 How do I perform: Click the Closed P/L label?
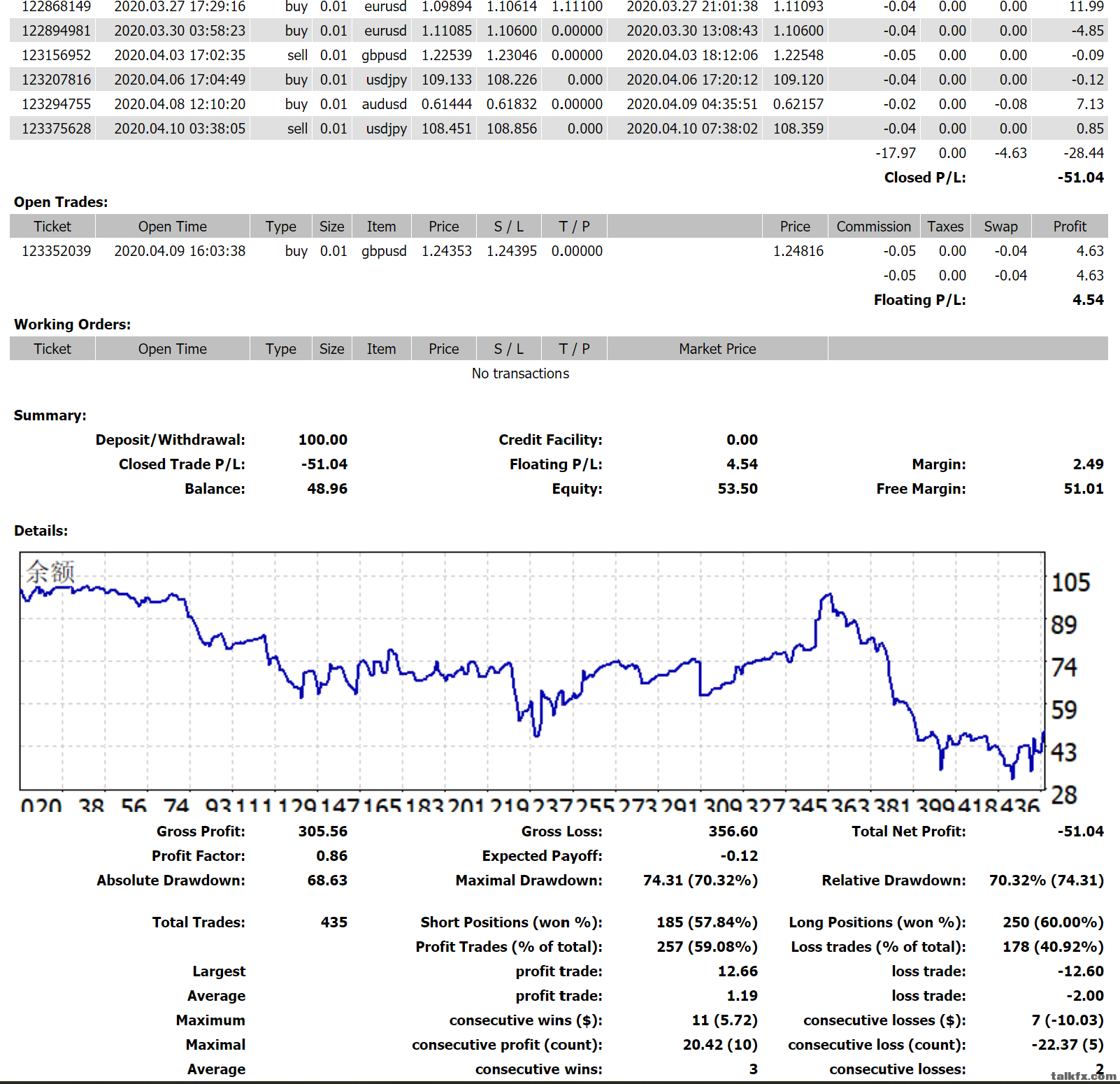[x=925, y=178]
